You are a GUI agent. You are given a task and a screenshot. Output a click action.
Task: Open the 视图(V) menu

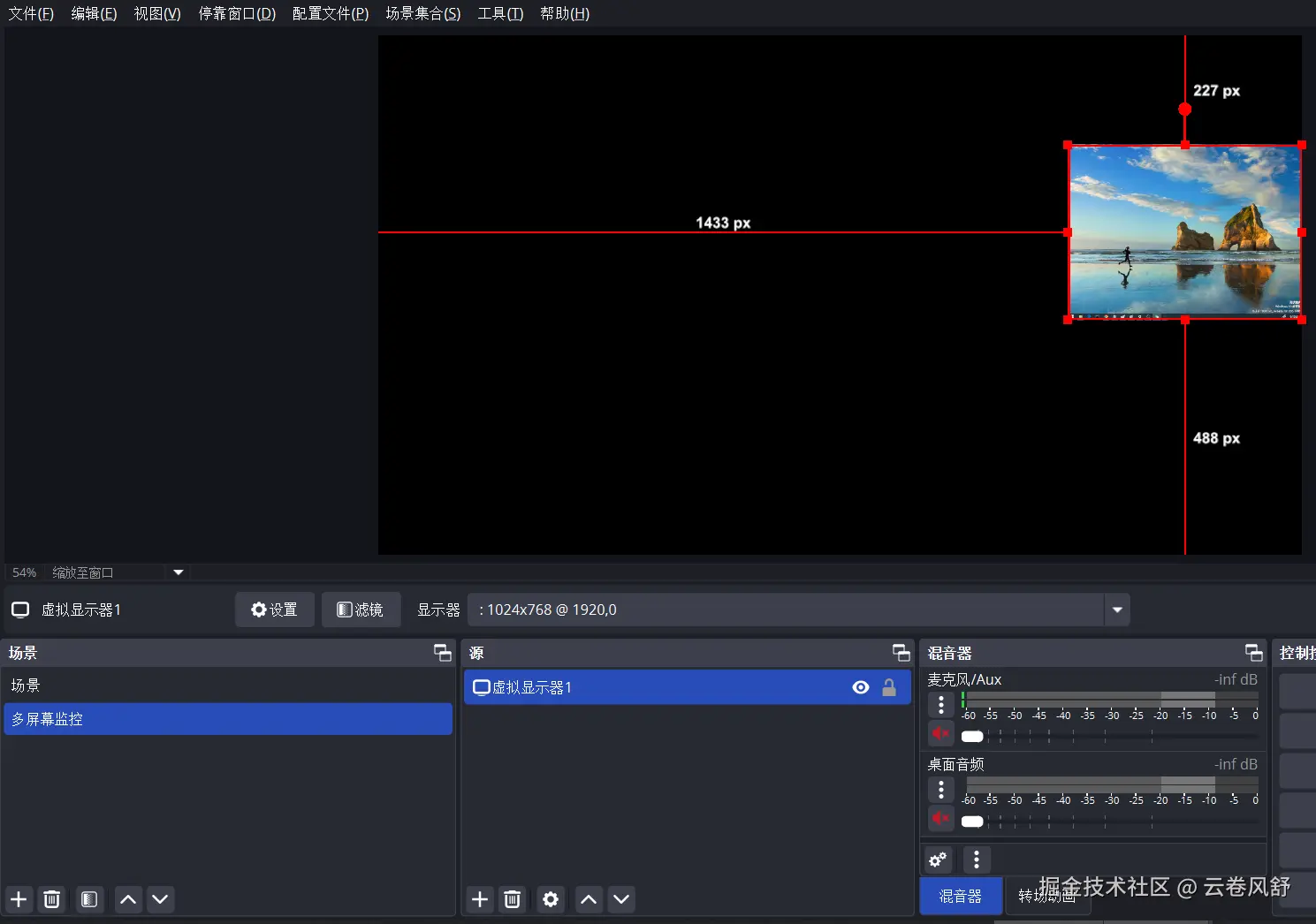(157, 13)
